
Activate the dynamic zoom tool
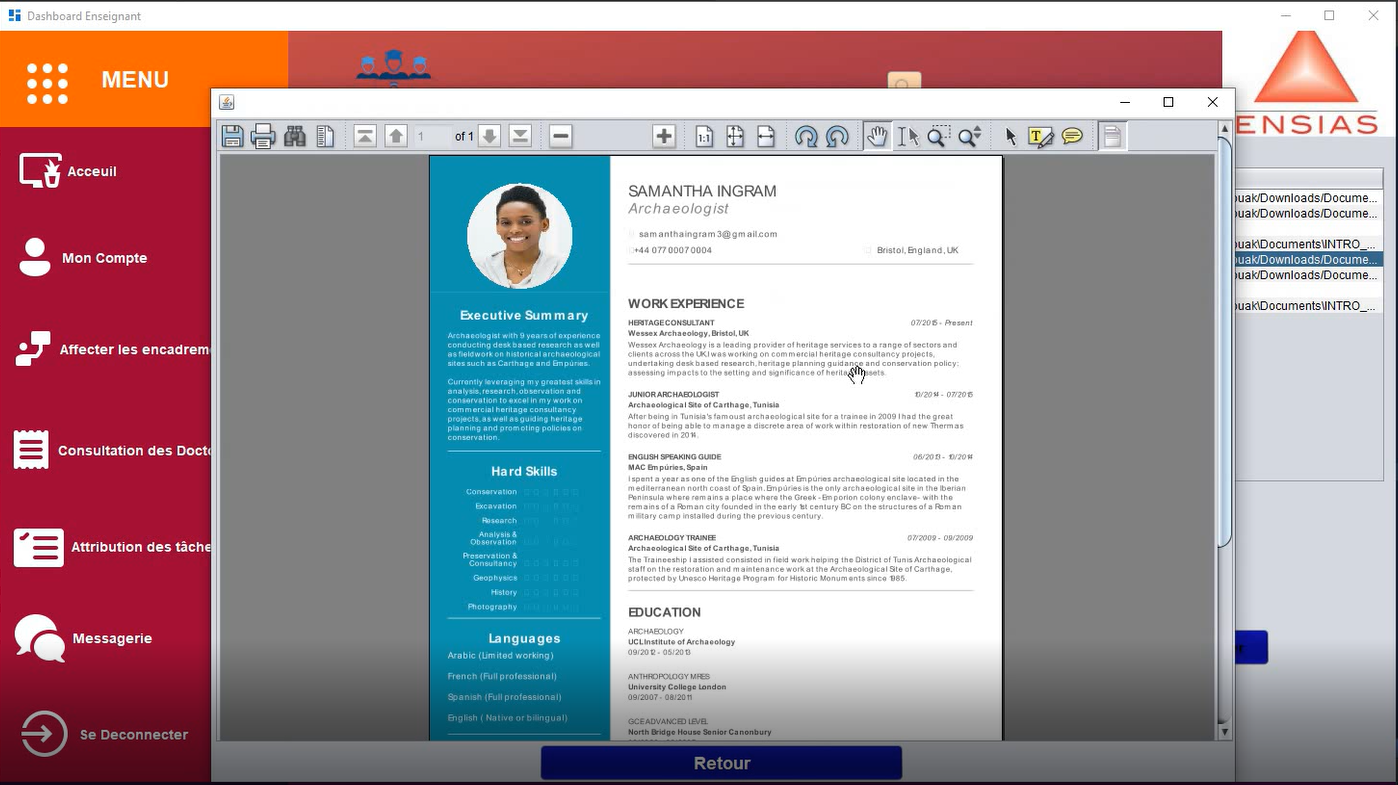pos(969,137)
